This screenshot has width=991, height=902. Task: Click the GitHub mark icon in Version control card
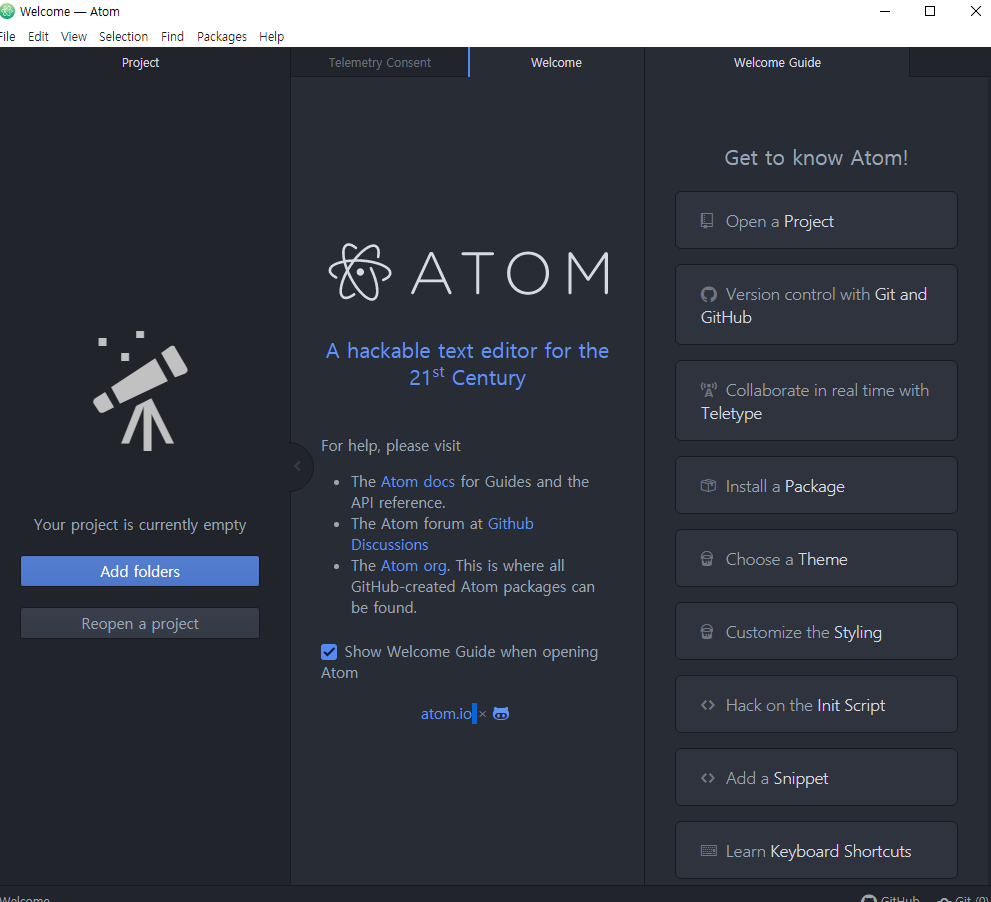[708, 295]
